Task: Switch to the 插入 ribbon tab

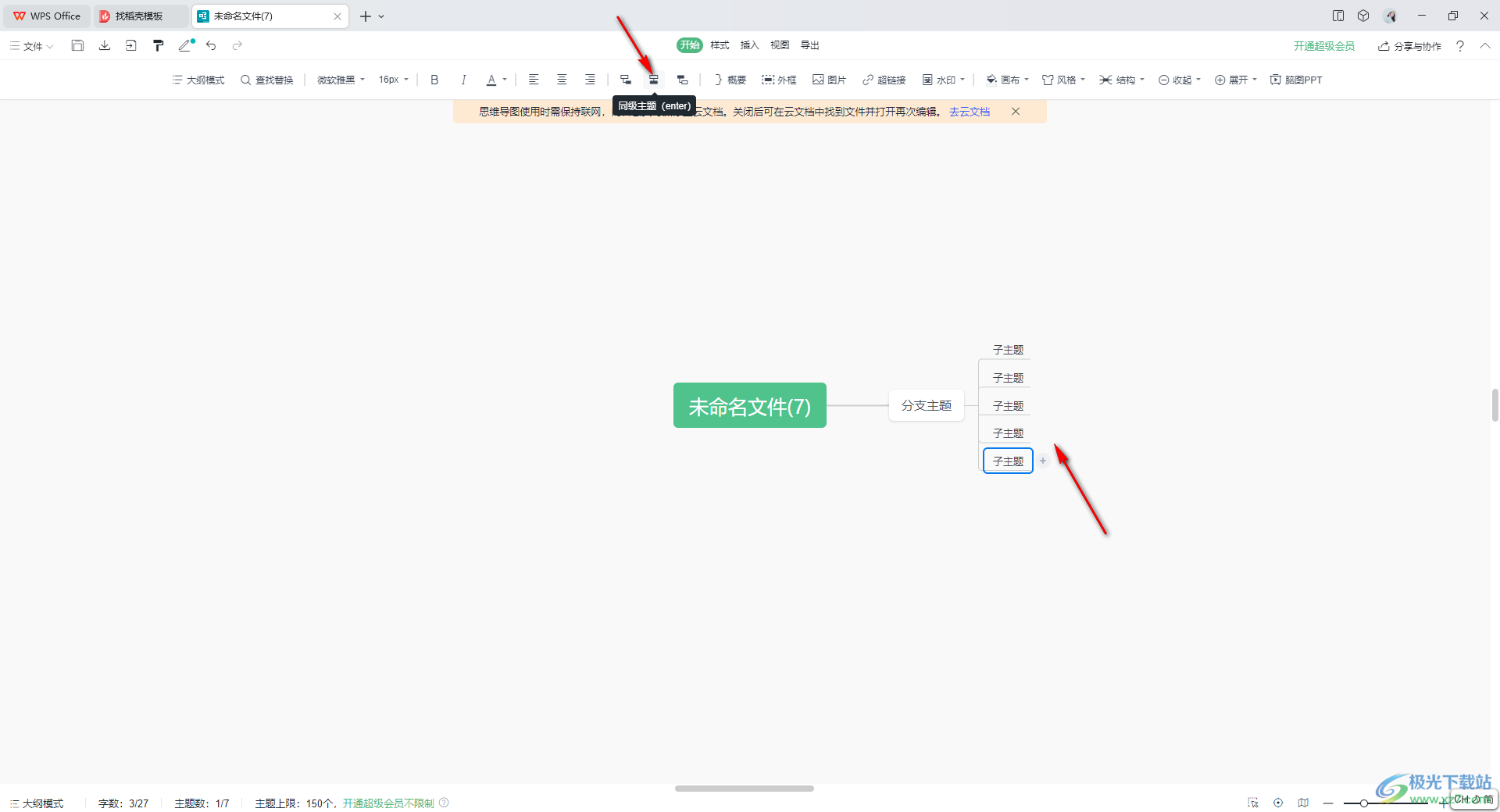Action: point(749,45)
